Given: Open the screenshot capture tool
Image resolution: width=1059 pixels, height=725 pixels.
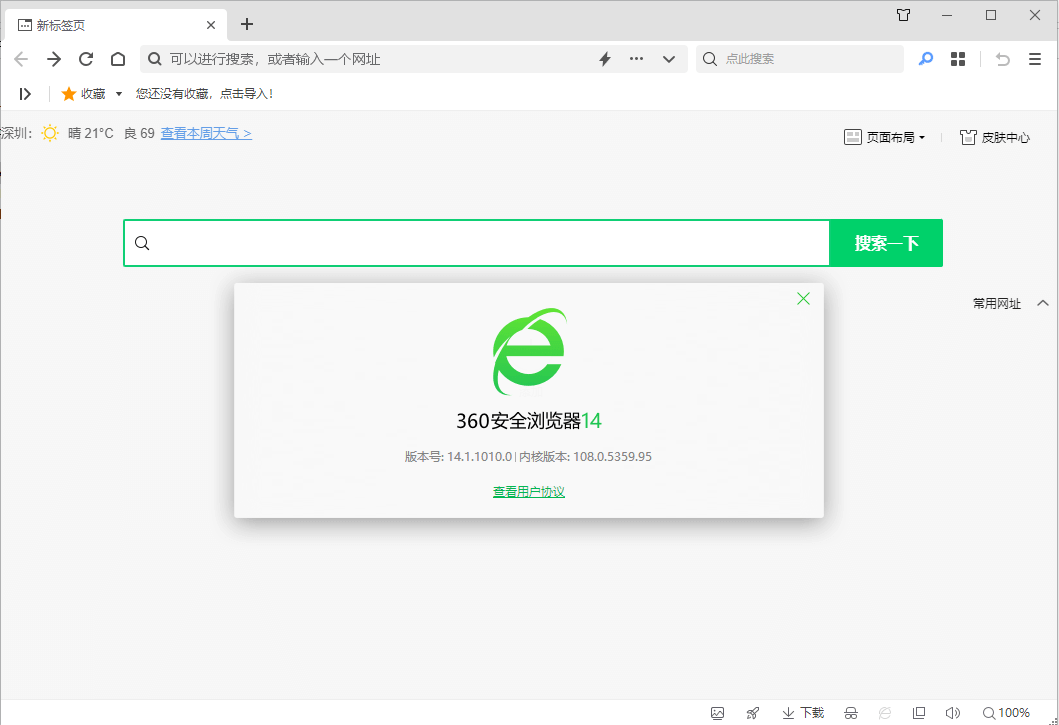Looking at the screenshot, I should 717,712.
